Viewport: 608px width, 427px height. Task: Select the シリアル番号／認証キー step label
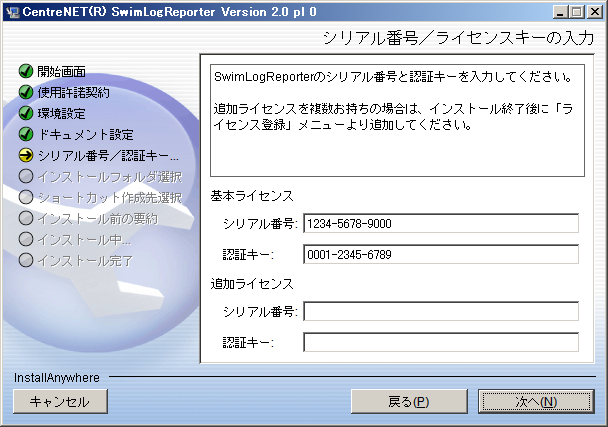[108, 156]
